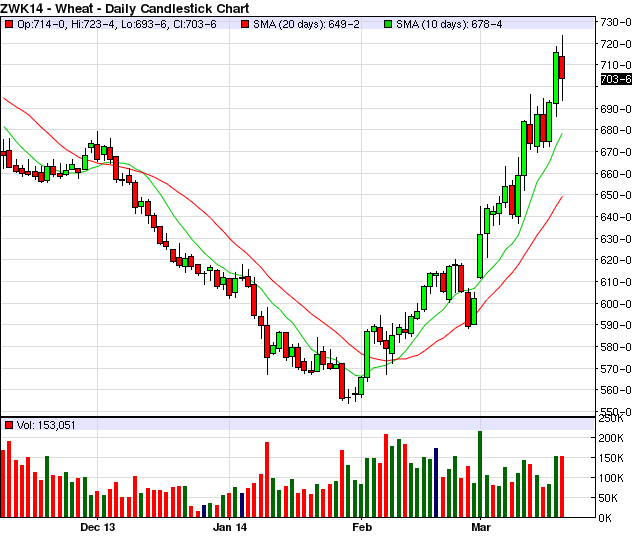Click the red Vol legend swatch
The image size is (640, 536).
[9, 425]
